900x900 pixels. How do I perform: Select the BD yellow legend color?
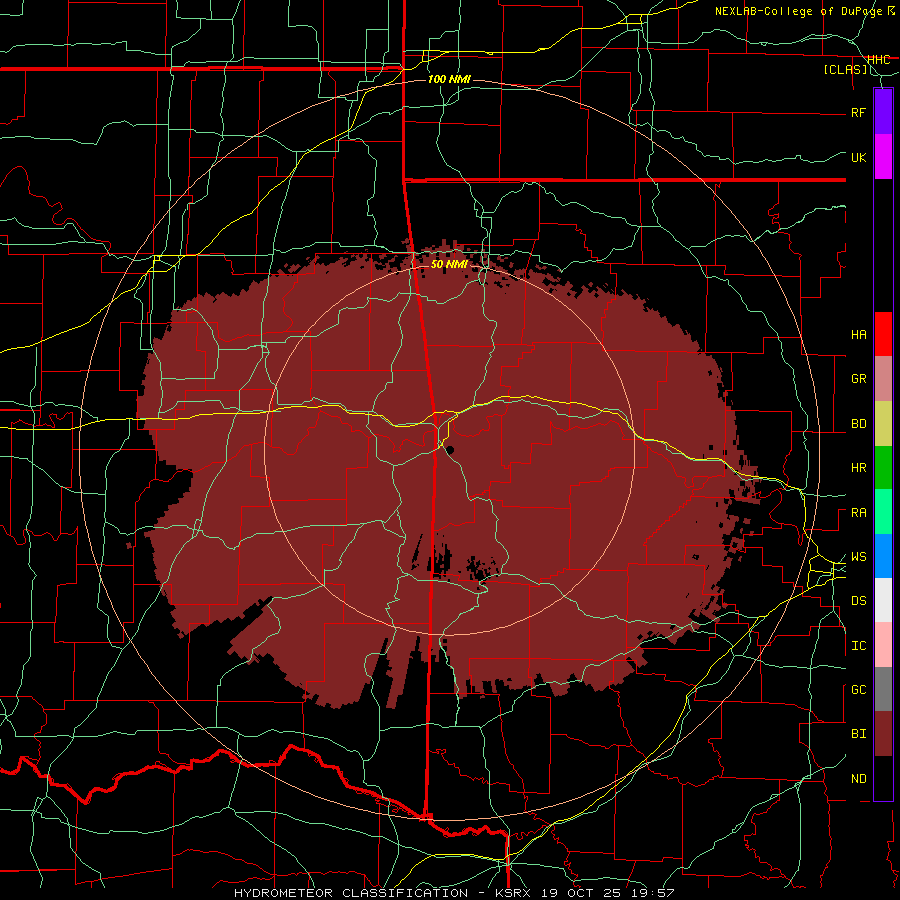883,424
